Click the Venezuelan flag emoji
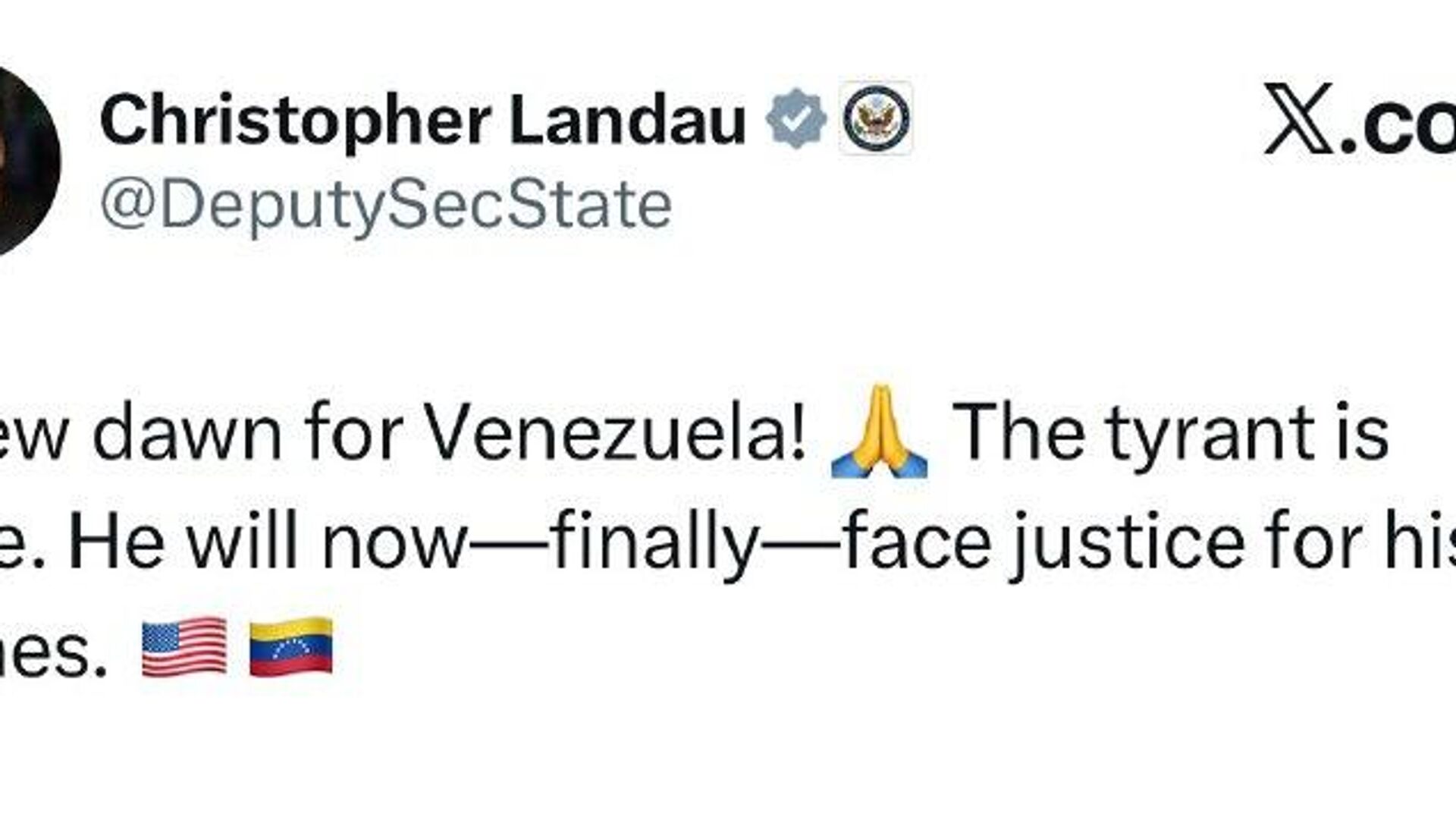 [x=291, y=647]
